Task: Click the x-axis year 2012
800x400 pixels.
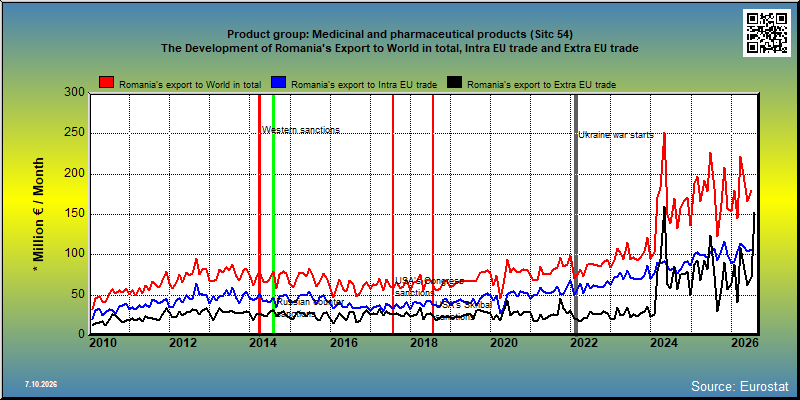Action: (183, 343)
